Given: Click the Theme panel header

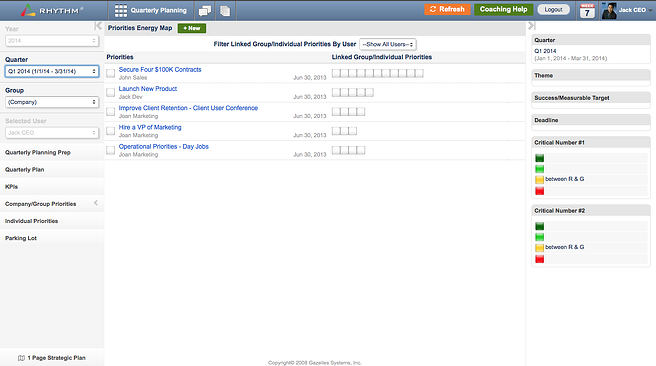Looking at the screenshot, I should (591, 75).
